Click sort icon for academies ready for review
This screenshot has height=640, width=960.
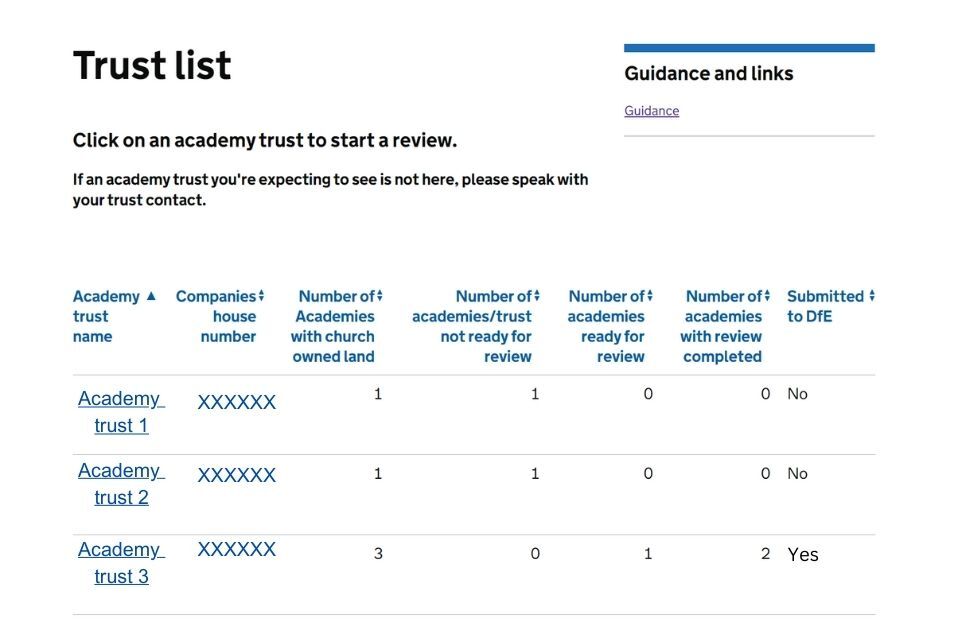pyautogui.click(x=650, y=296)
